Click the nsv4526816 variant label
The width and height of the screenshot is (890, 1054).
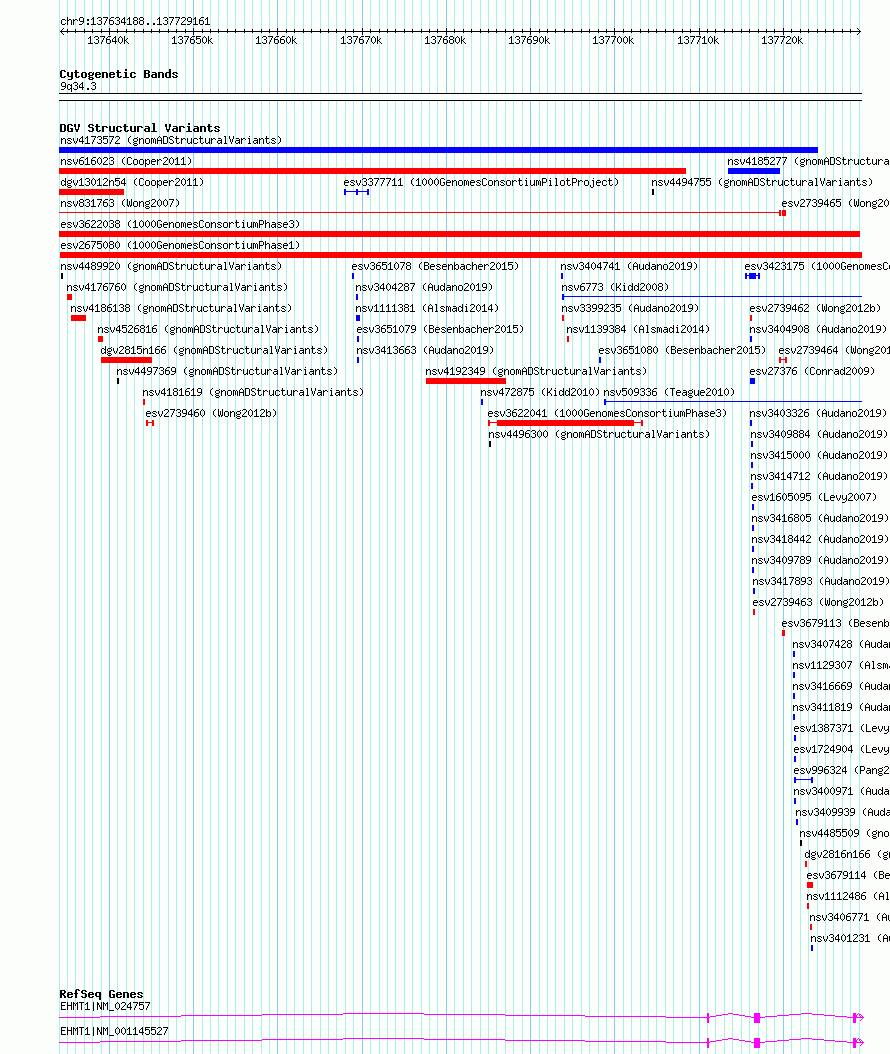tap(208, 329)
